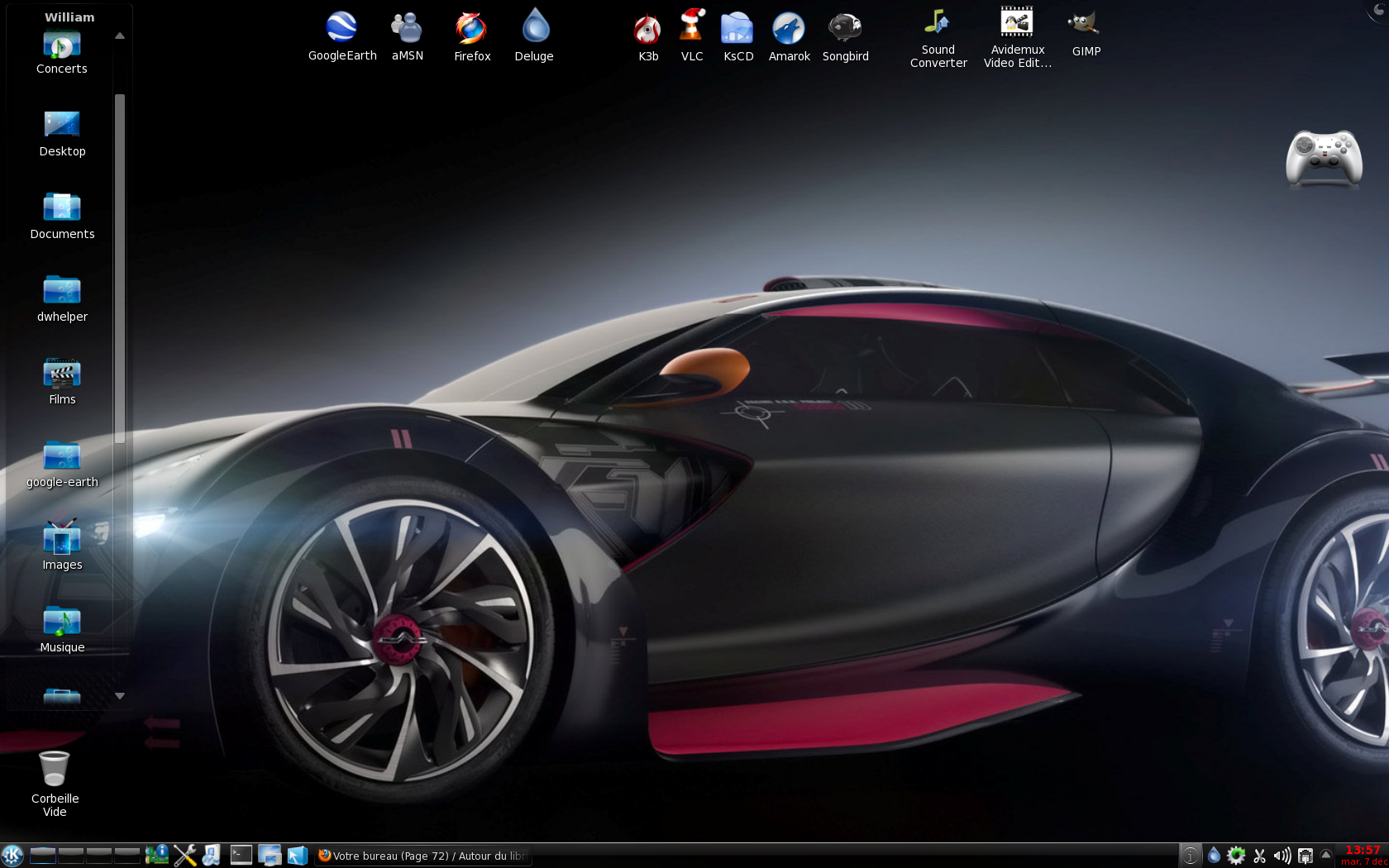Open the KDE Kickoff application menu
This screenshot has width=1389, height=868.
12,856
